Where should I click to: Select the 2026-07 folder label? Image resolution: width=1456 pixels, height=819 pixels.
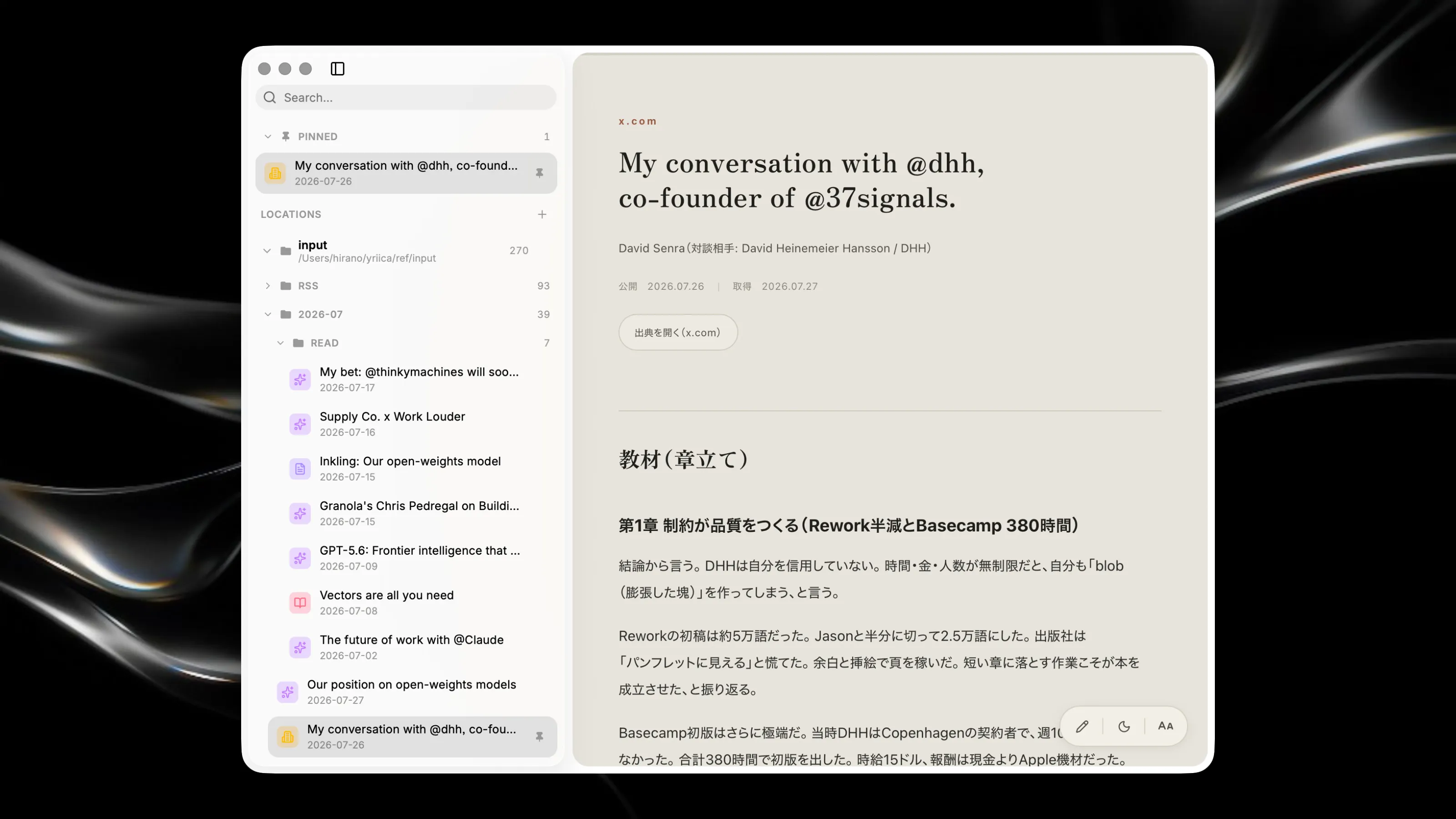point(320,314)
